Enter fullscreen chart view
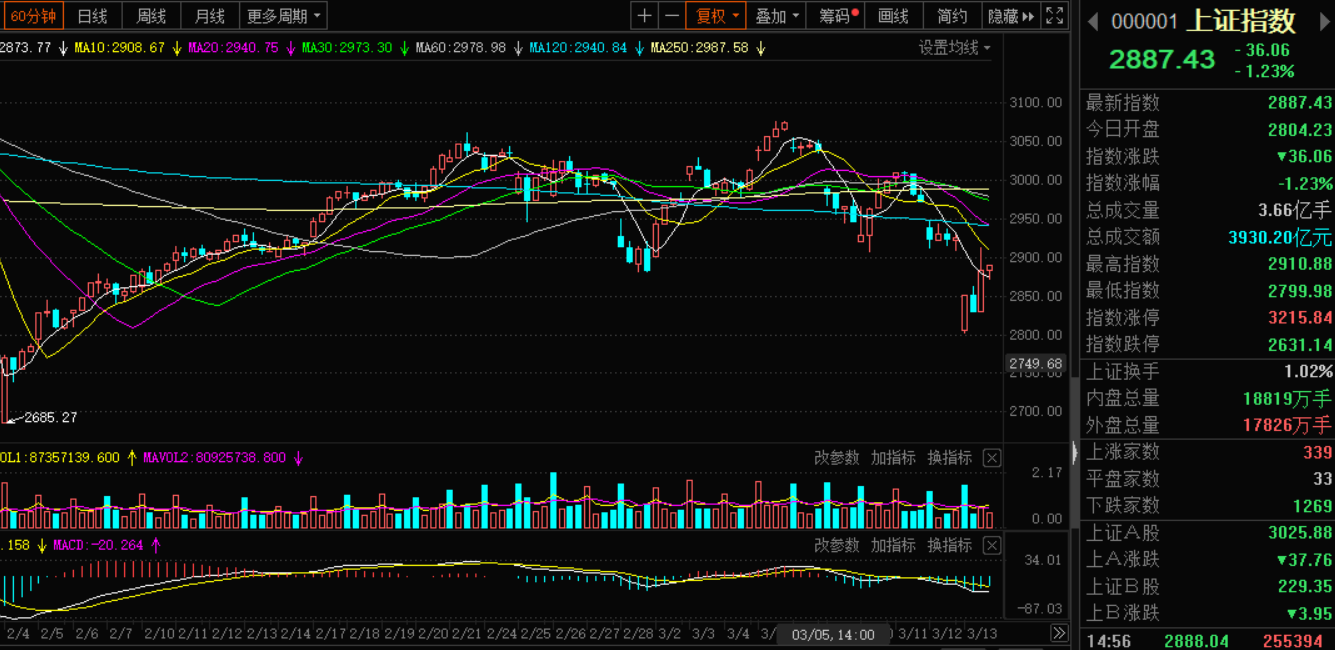This screenshot has height=650, width=1335. [1055, 16]
